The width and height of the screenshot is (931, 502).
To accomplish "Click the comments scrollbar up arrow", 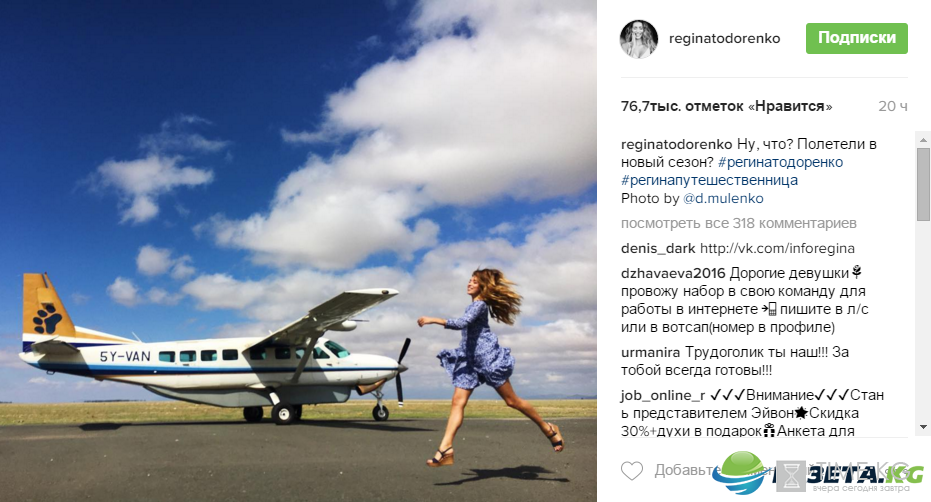I will (923, 140).
